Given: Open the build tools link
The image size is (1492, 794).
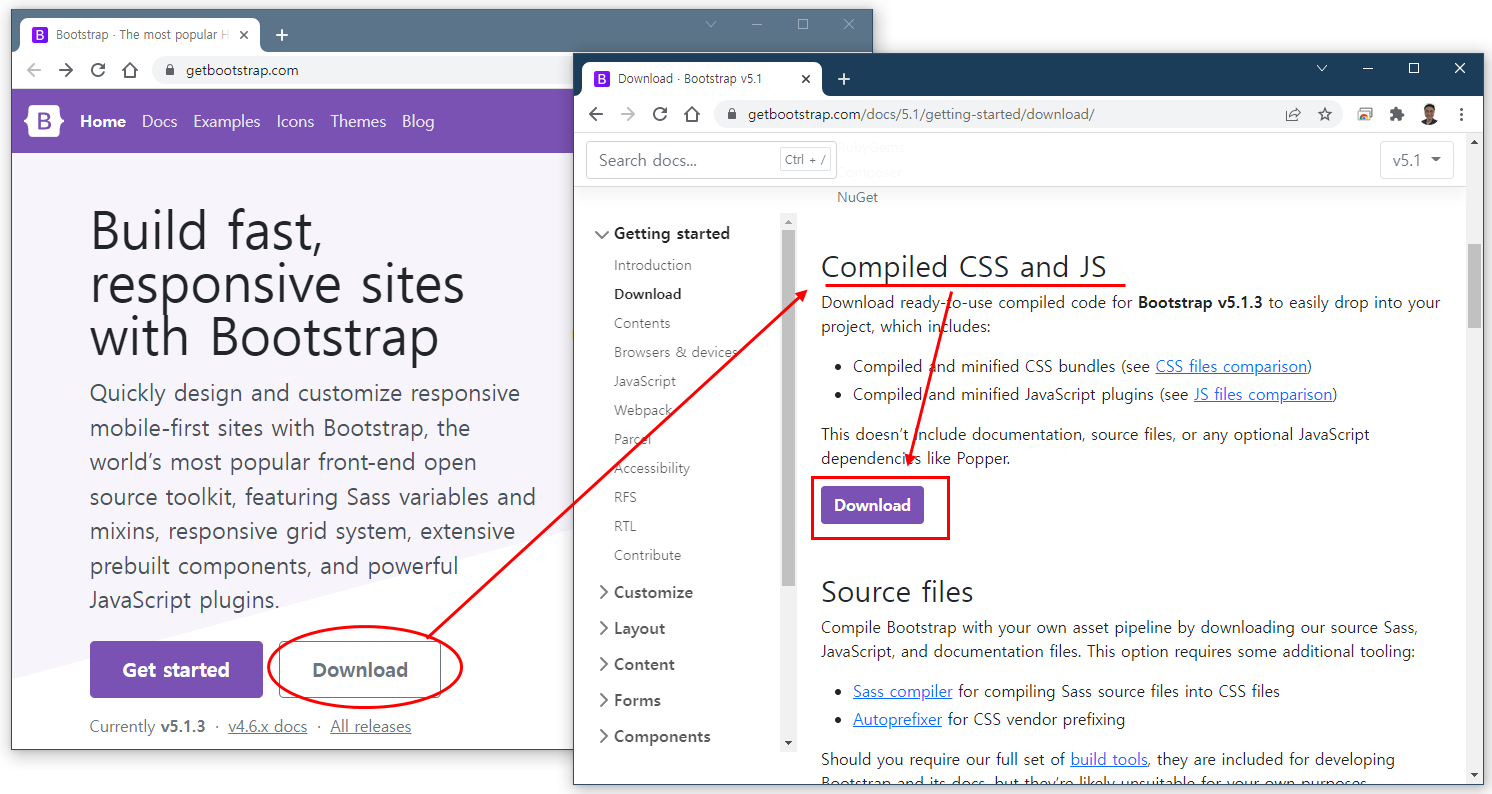Looking at the screenshot, I should coord(1109,759).
